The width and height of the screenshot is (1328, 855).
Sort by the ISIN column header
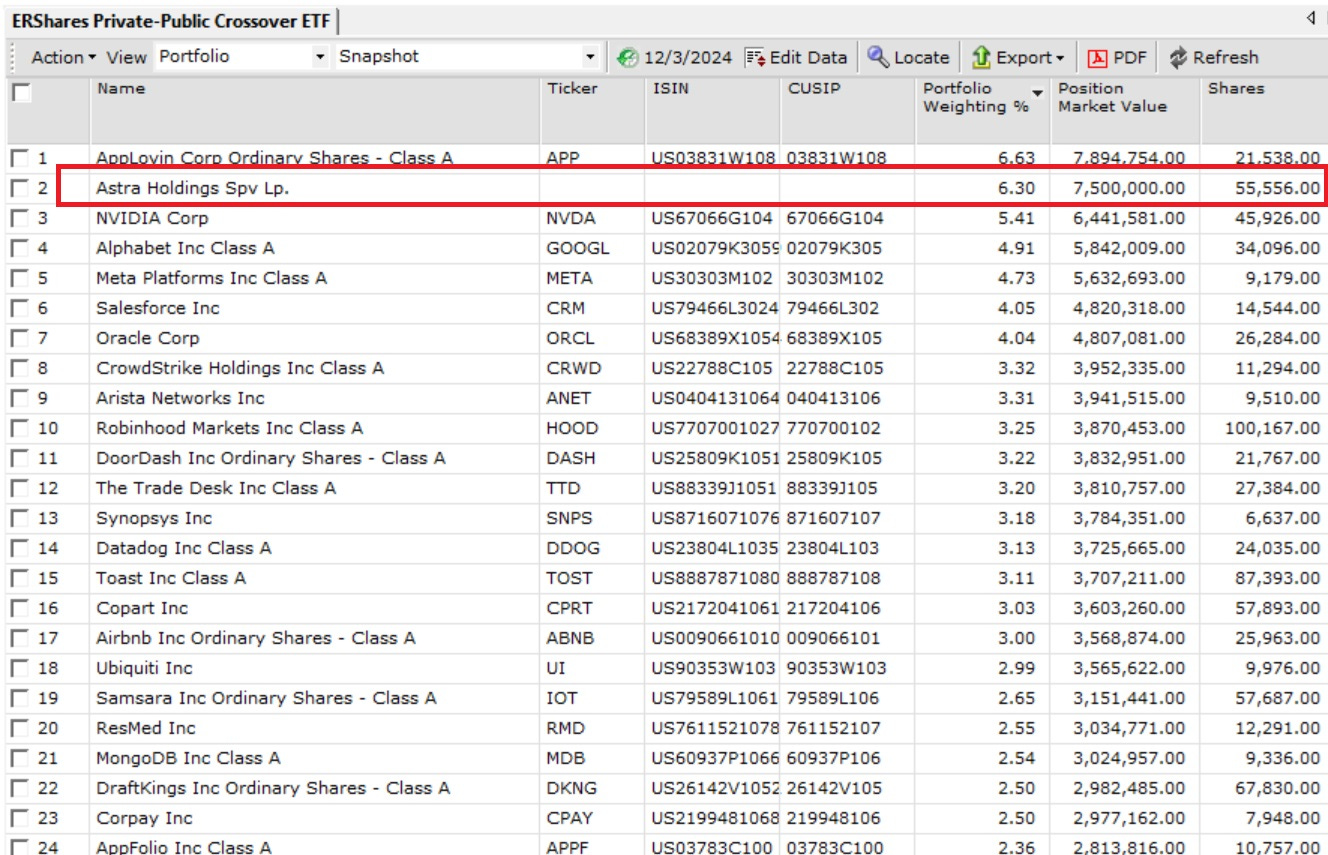coord(713,110)
